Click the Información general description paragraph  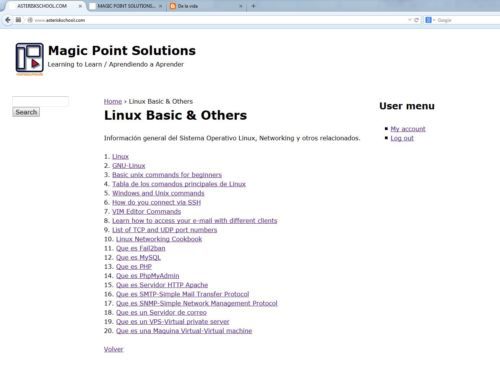point(232,138)
